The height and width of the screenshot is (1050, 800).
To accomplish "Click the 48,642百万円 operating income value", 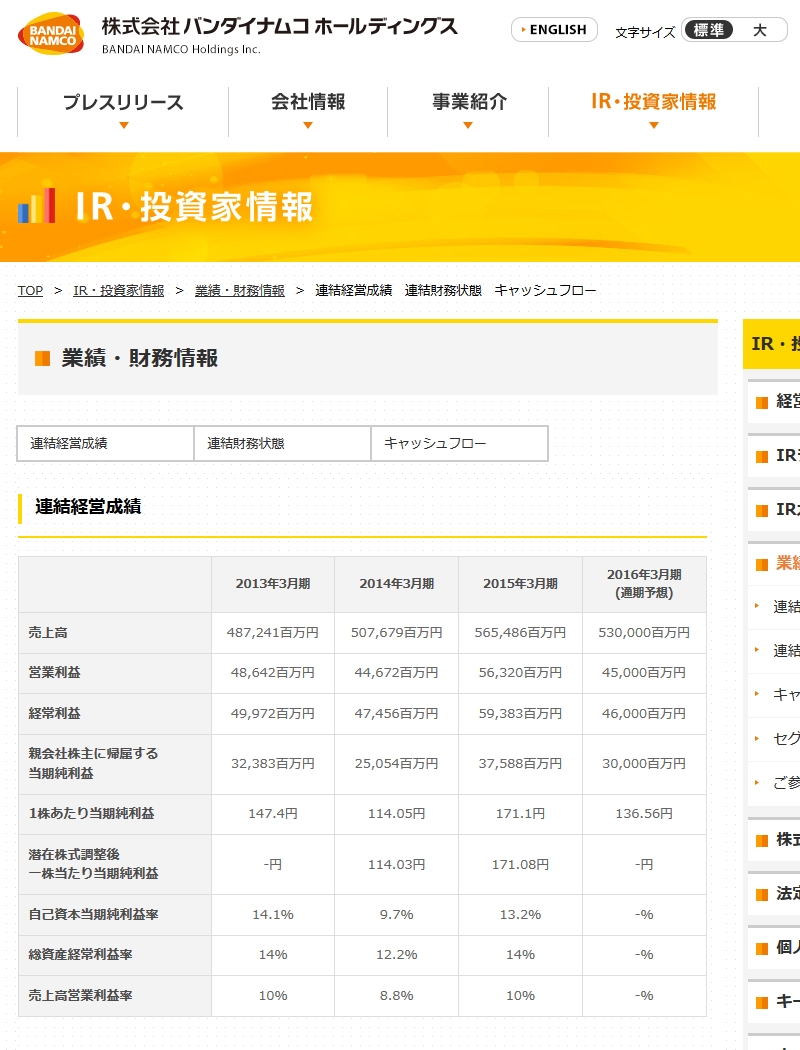I will (x=273, y=672).
